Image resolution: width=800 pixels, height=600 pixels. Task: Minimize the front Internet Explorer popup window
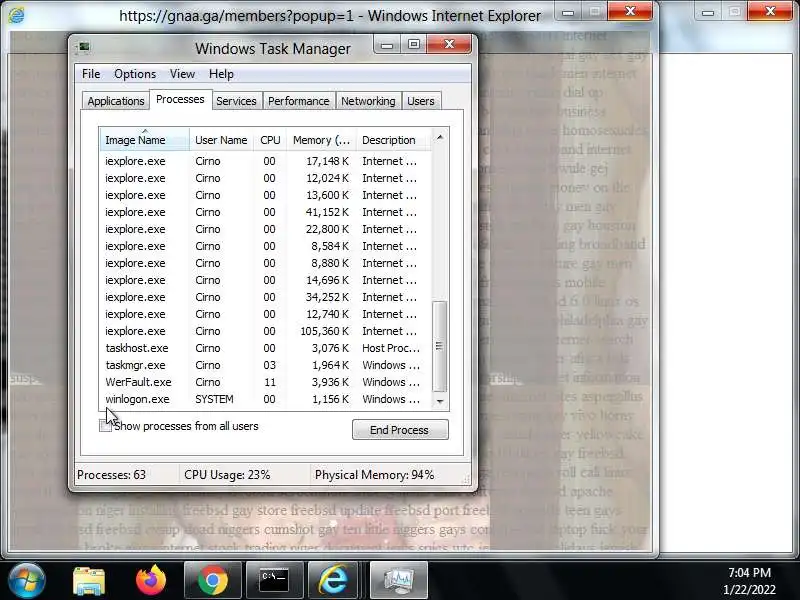pos(568,12)
